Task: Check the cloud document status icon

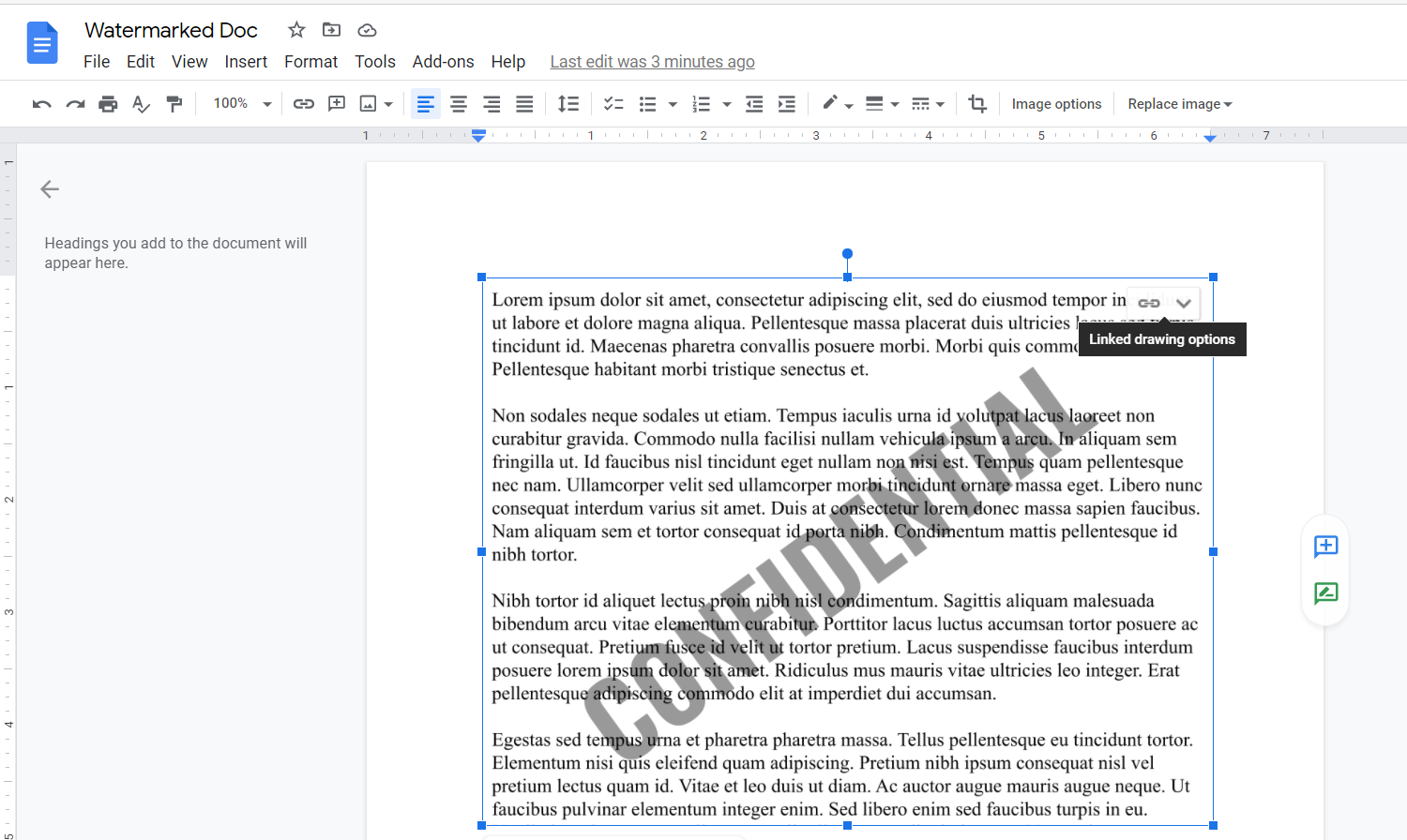Action: point(367,30)
